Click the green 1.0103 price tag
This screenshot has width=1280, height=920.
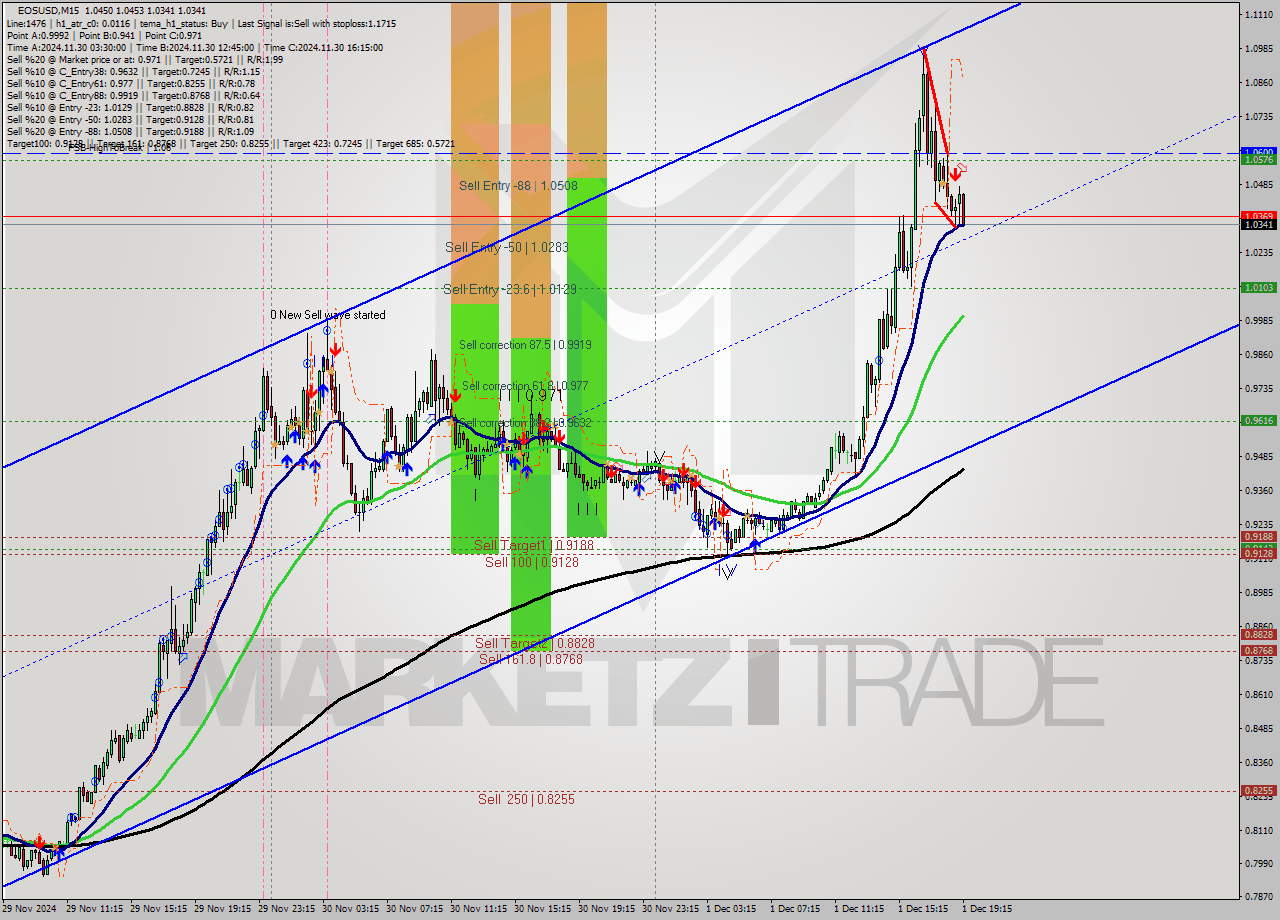click(x=1258, y=288)
